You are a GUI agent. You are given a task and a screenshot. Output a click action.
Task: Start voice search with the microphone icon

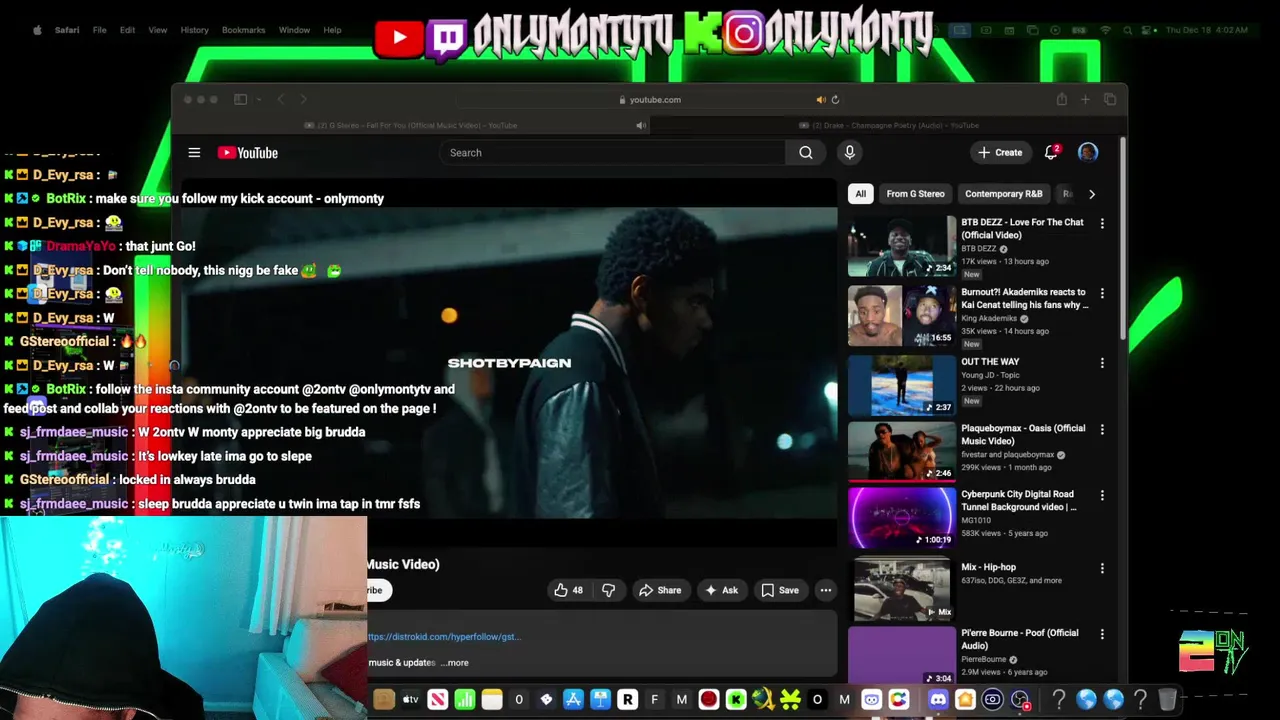pos(849,152)
